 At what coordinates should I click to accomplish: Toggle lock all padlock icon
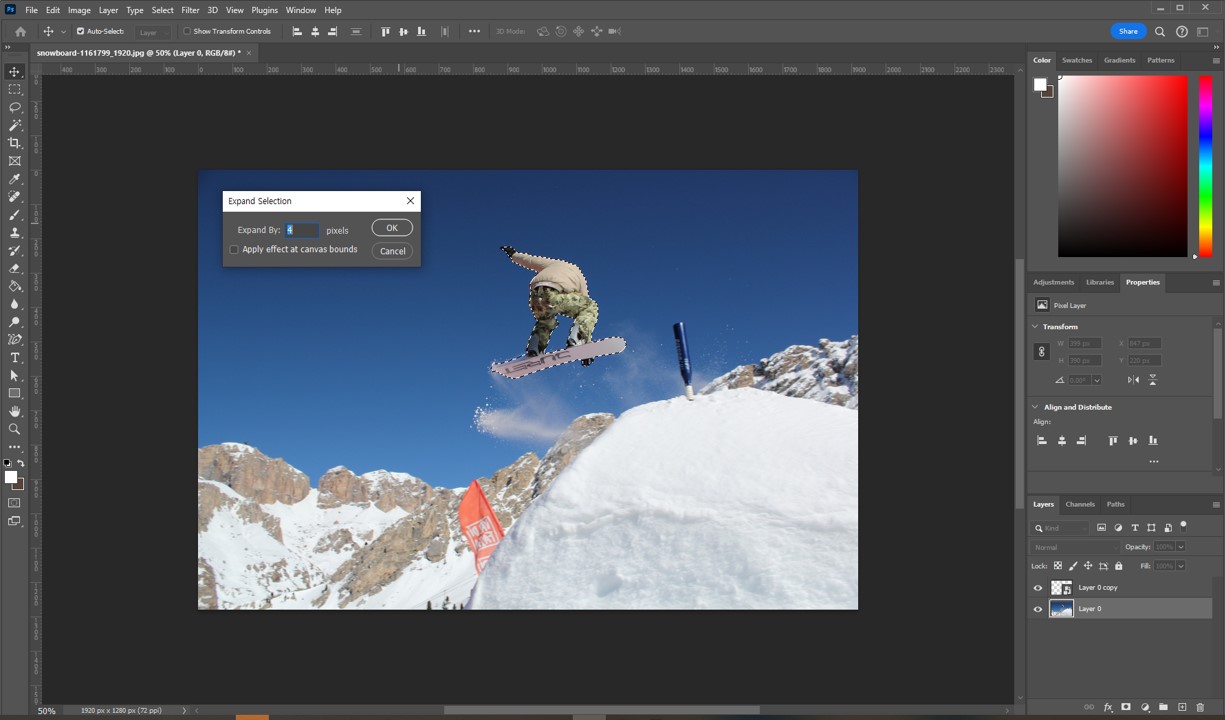pos(1119,566)
